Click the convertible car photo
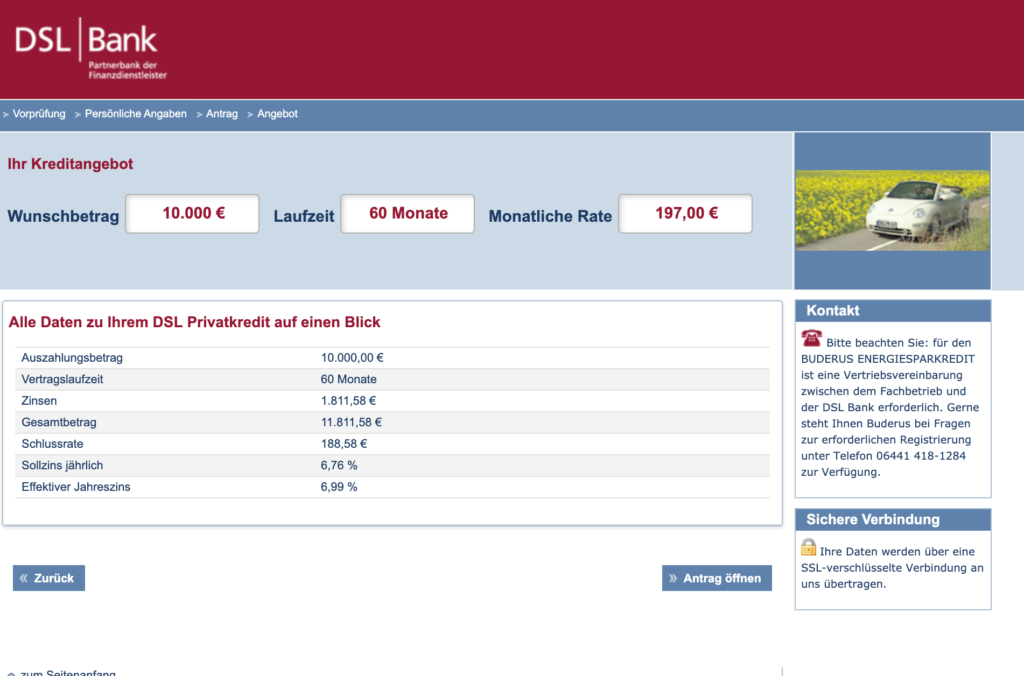The height and width of the screenshot is (676, 1024). [x=892, y=210]
